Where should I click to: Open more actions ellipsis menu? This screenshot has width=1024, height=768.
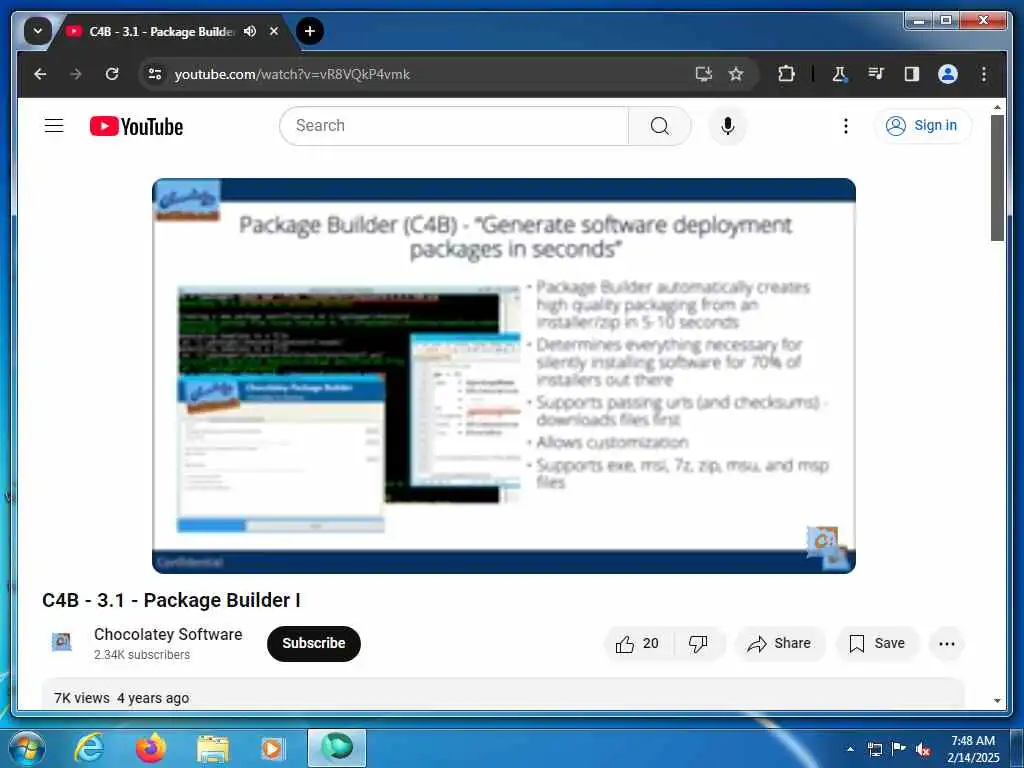pyautogui.click(x=946, y=644)
